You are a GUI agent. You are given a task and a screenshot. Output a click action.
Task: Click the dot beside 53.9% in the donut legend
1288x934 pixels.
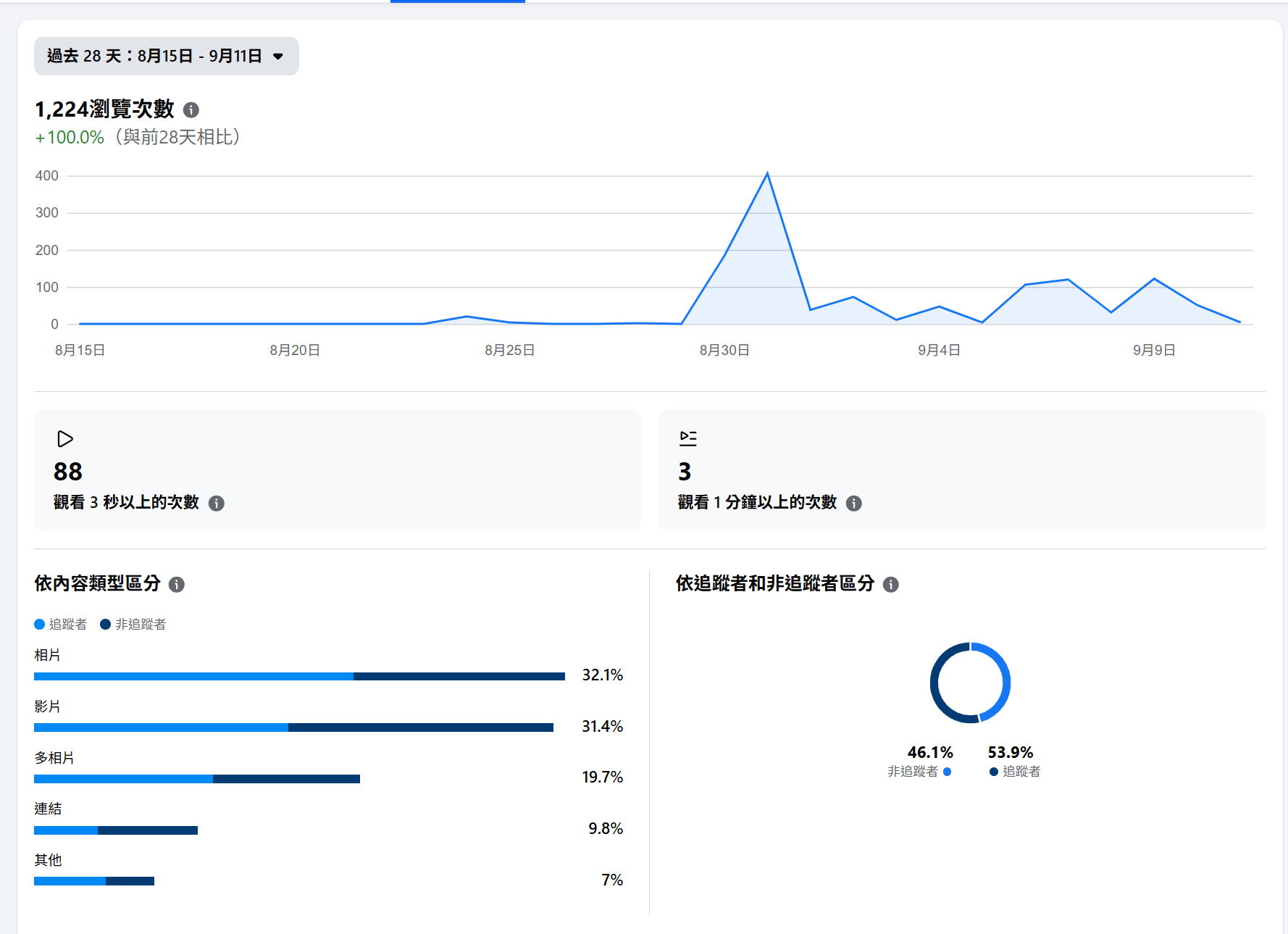[994, 772]
